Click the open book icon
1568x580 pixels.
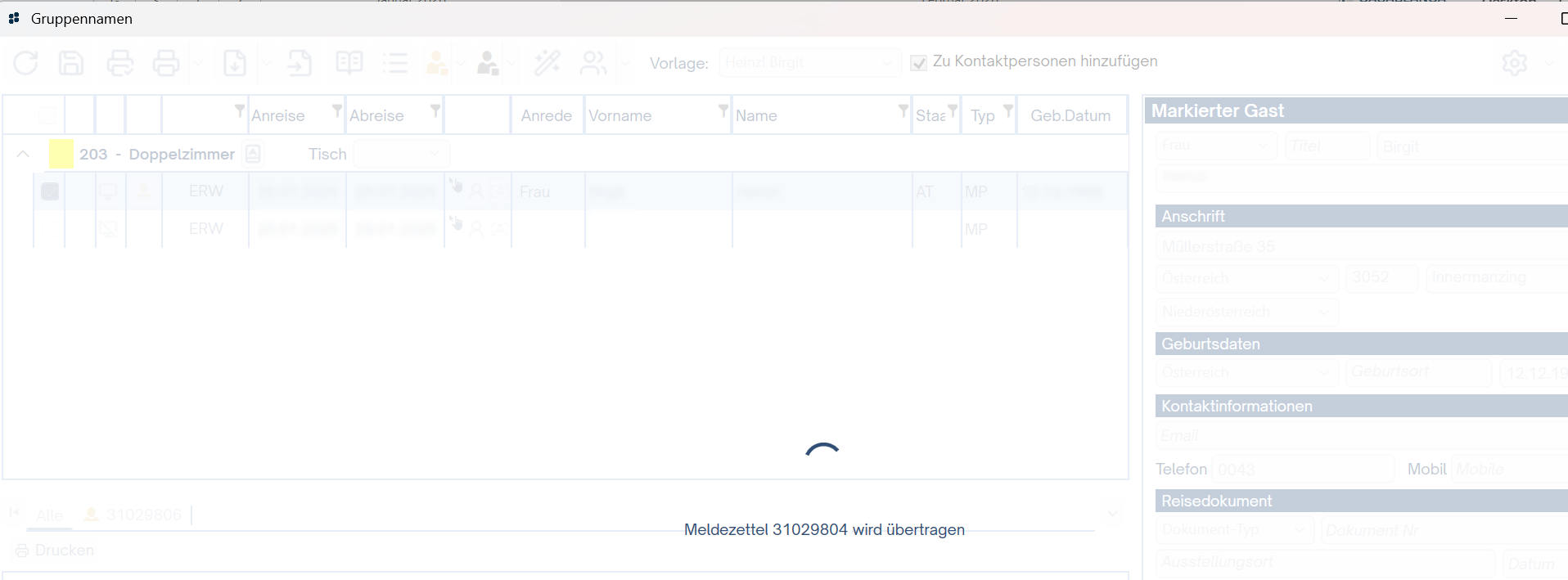point(349,63)
